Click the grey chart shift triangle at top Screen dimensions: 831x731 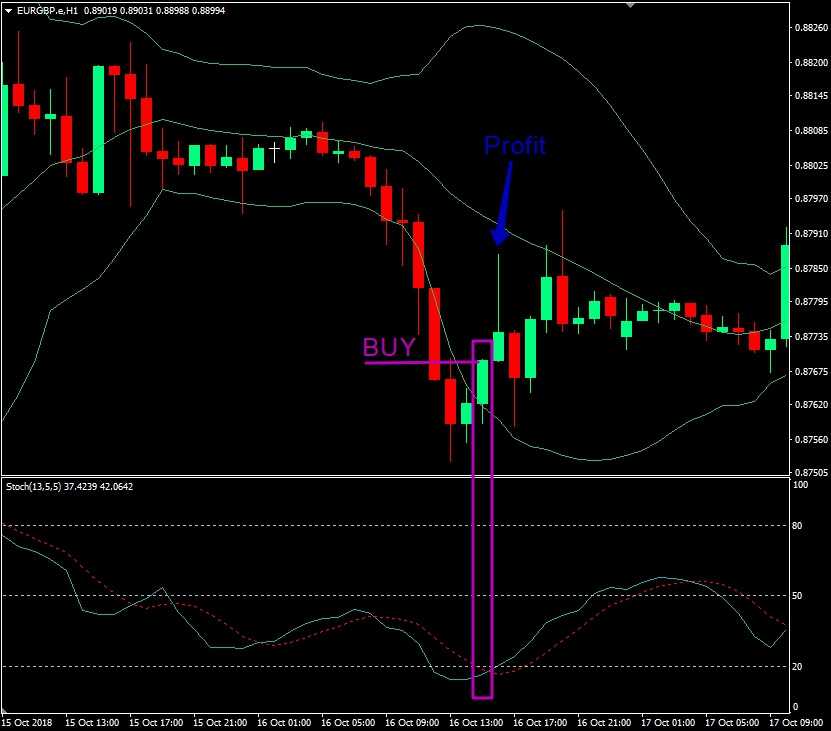(x=629, y=4)
